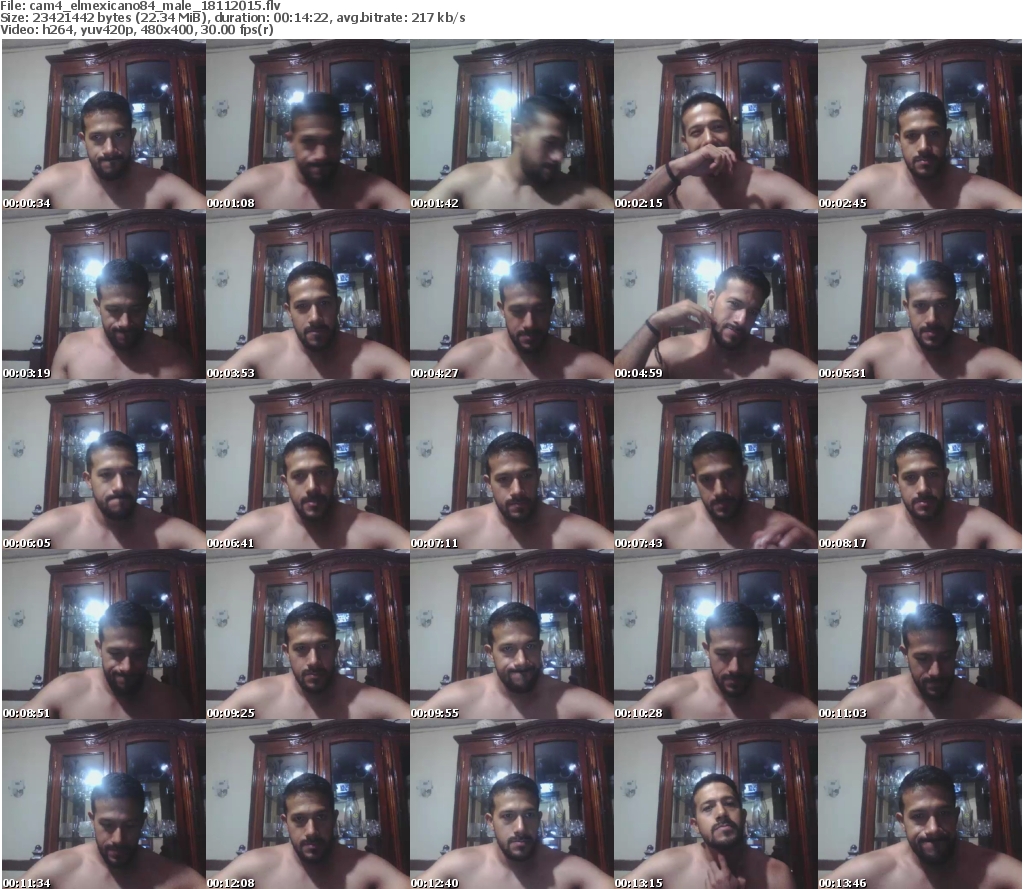
Task: Pick the contact sheet frame at 00:07:11
Action: click(x=511, y=464)
